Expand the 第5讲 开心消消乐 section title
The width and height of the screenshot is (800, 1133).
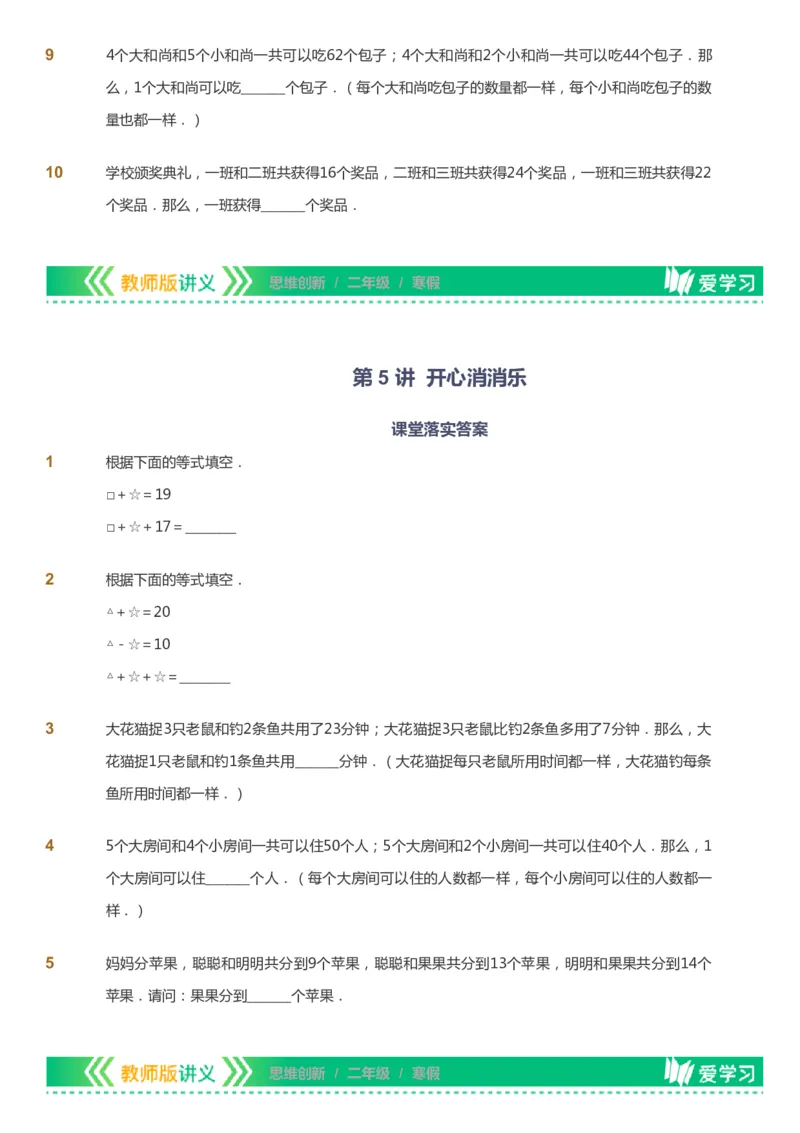(440, 379)
